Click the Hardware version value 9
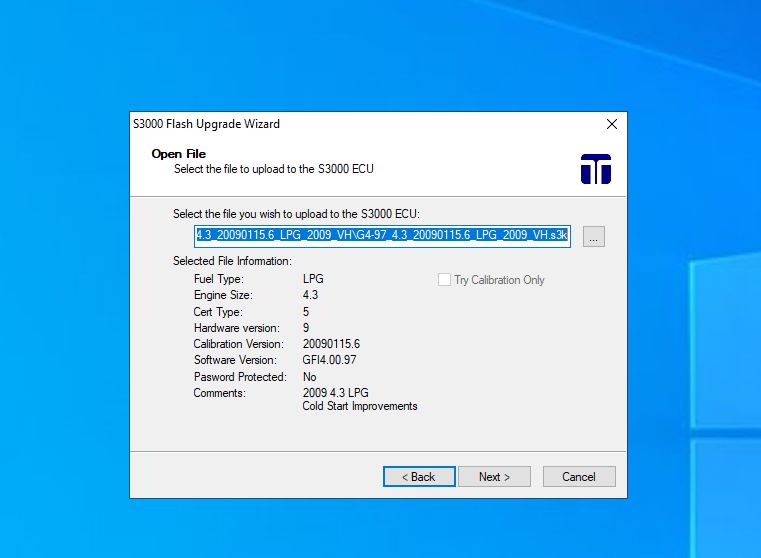Viewport: 761px width, 558px height. coord(306,328)
